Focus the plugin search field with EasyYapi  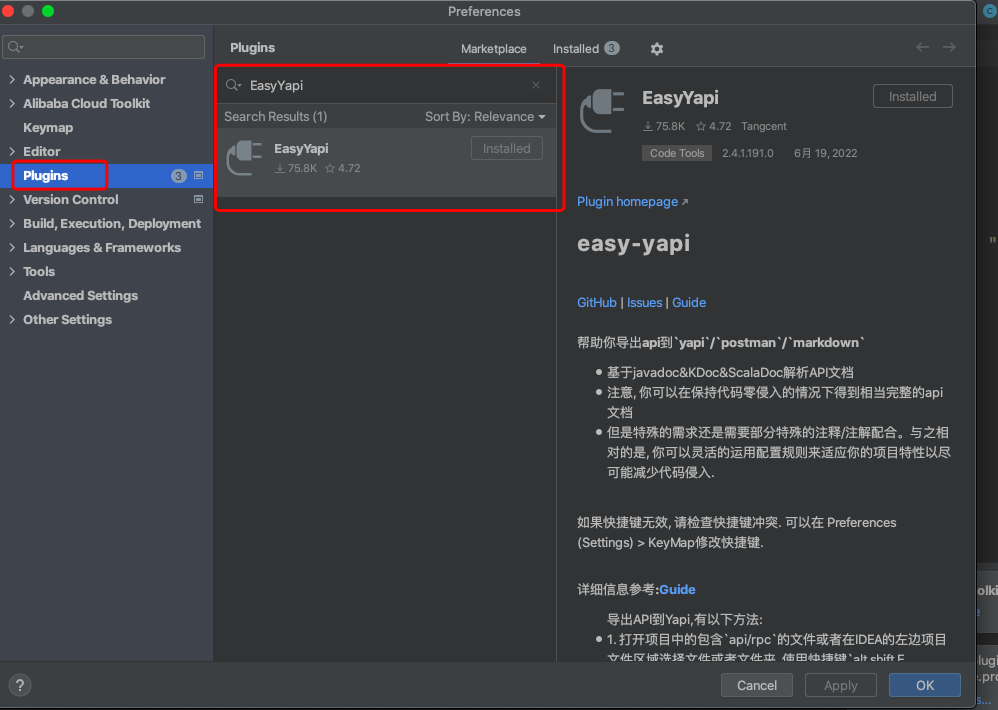pyautogui.click(x=387, y=85)
